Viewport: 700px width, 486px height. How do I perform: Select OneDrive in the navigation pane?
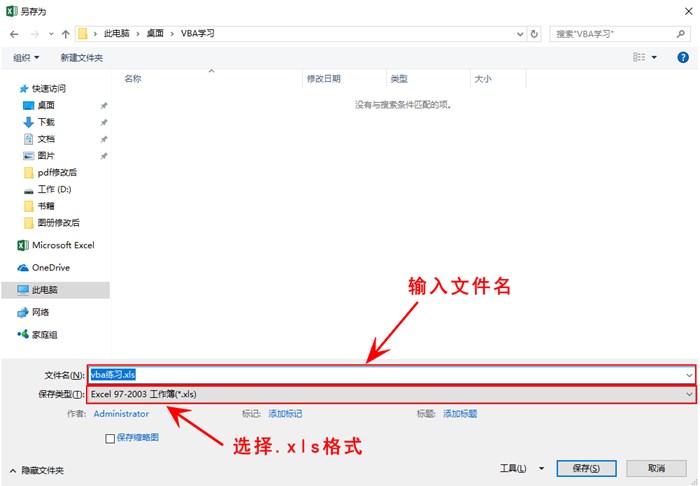tap(50, 267)
